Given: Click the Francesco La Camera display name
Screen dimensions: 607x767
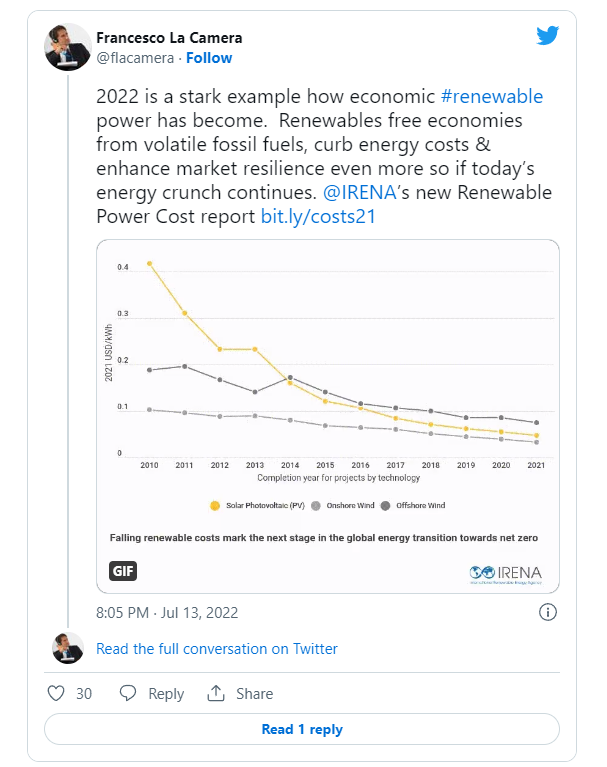Looking at the screenshot, I should coord(169,38).
